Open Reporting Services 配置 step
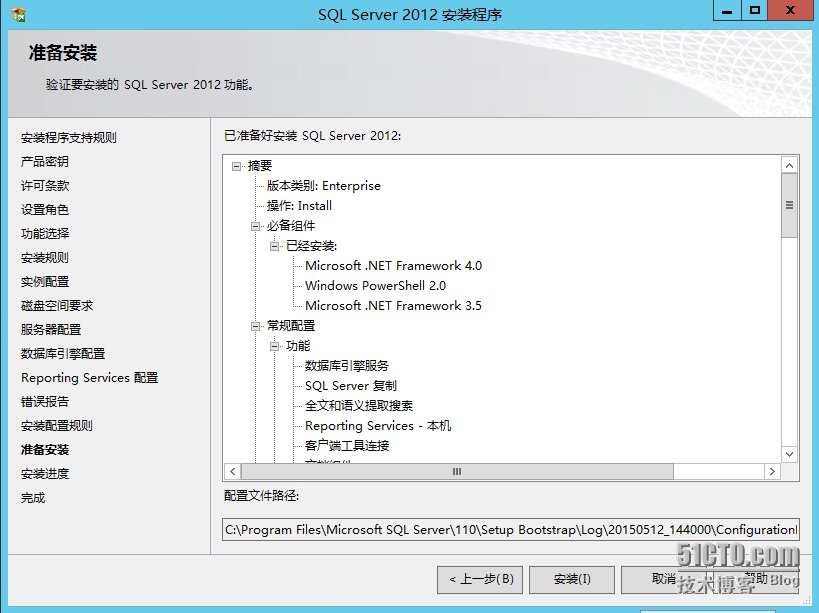The height and width of the screenshot is (613, 819). click(89, 378)
